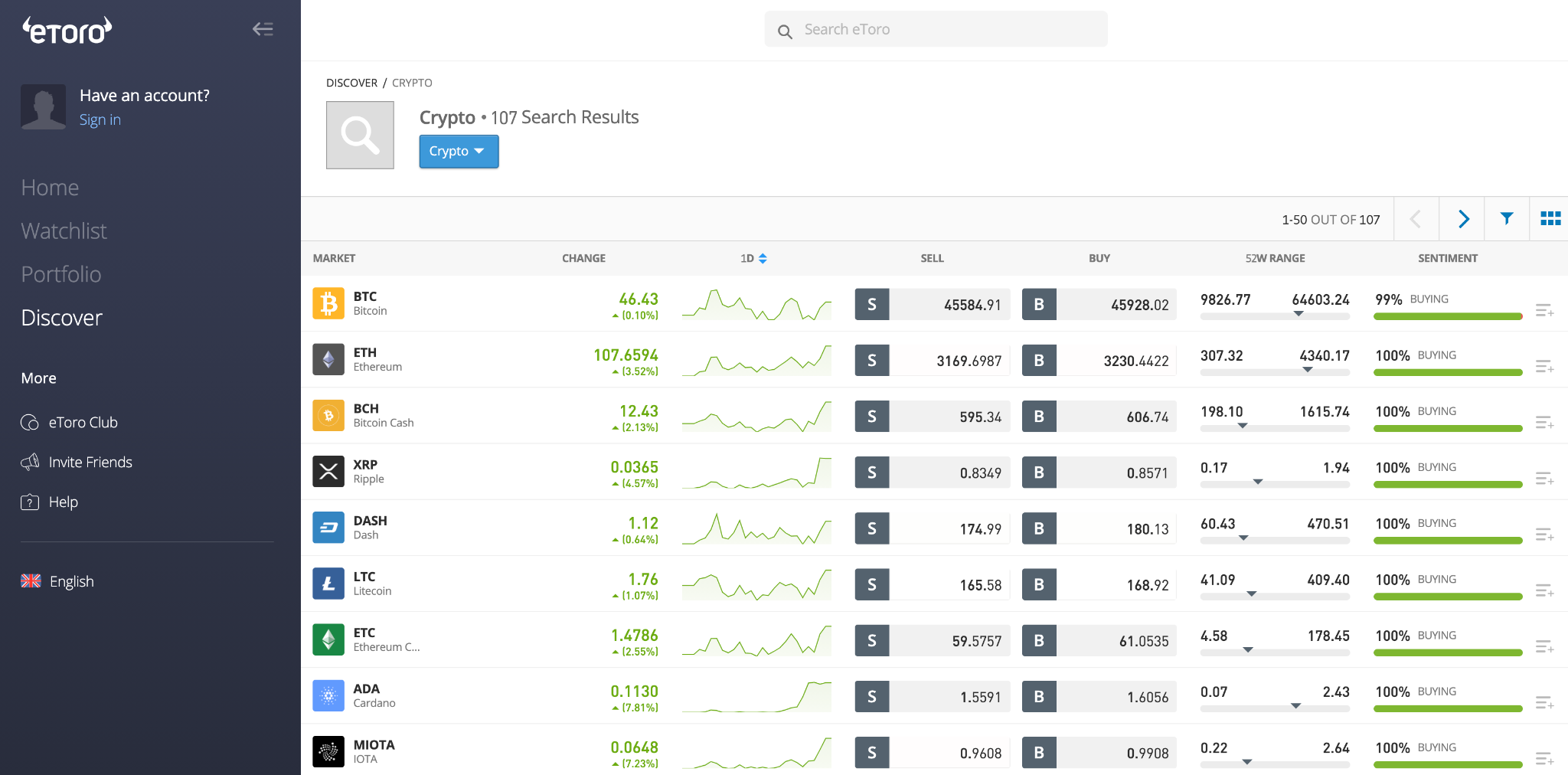
Task: Sell BTC at 45584.91
Action: [x=932, y=304]
